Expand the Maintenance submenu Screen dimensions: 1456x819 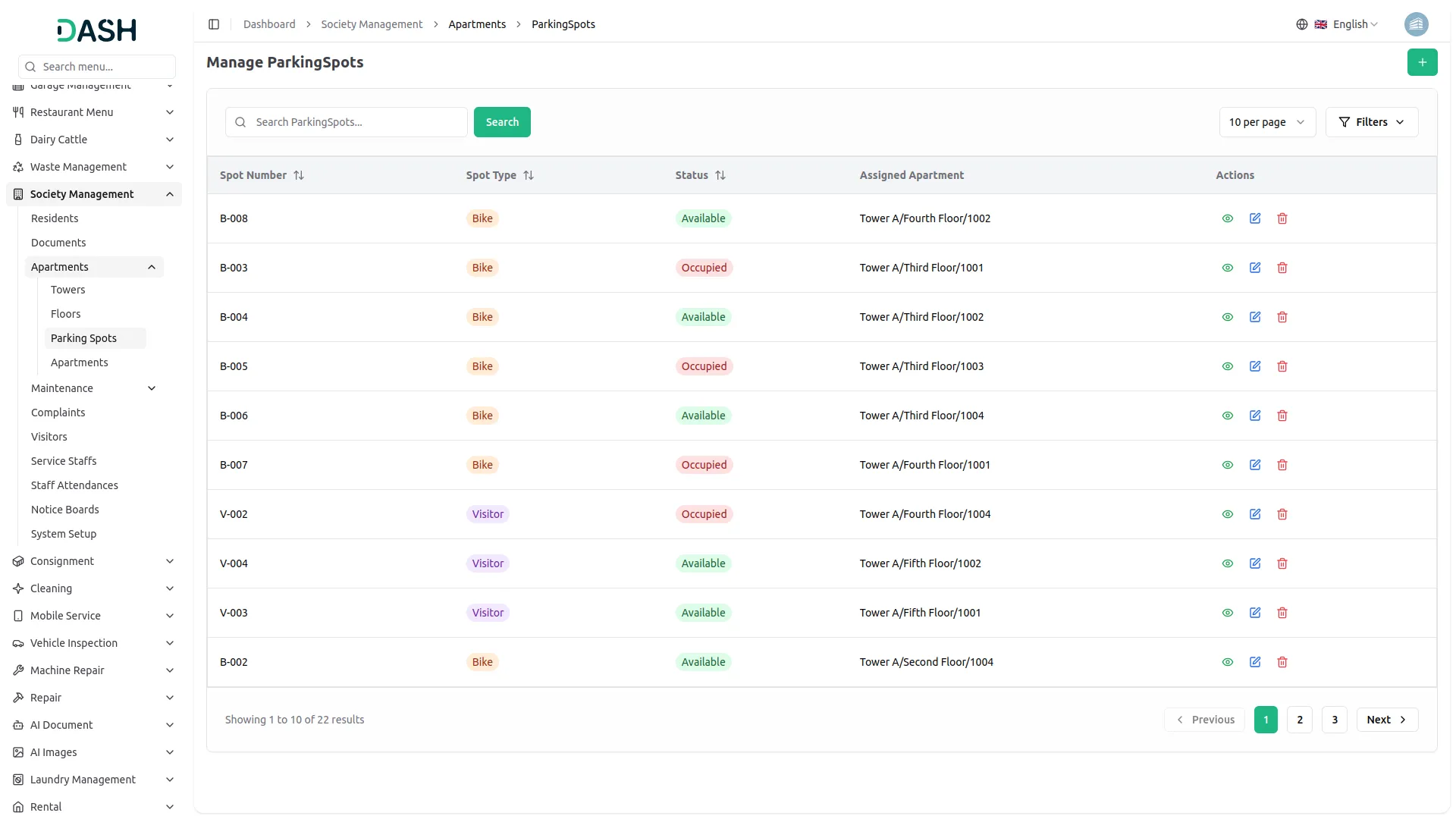94,388
